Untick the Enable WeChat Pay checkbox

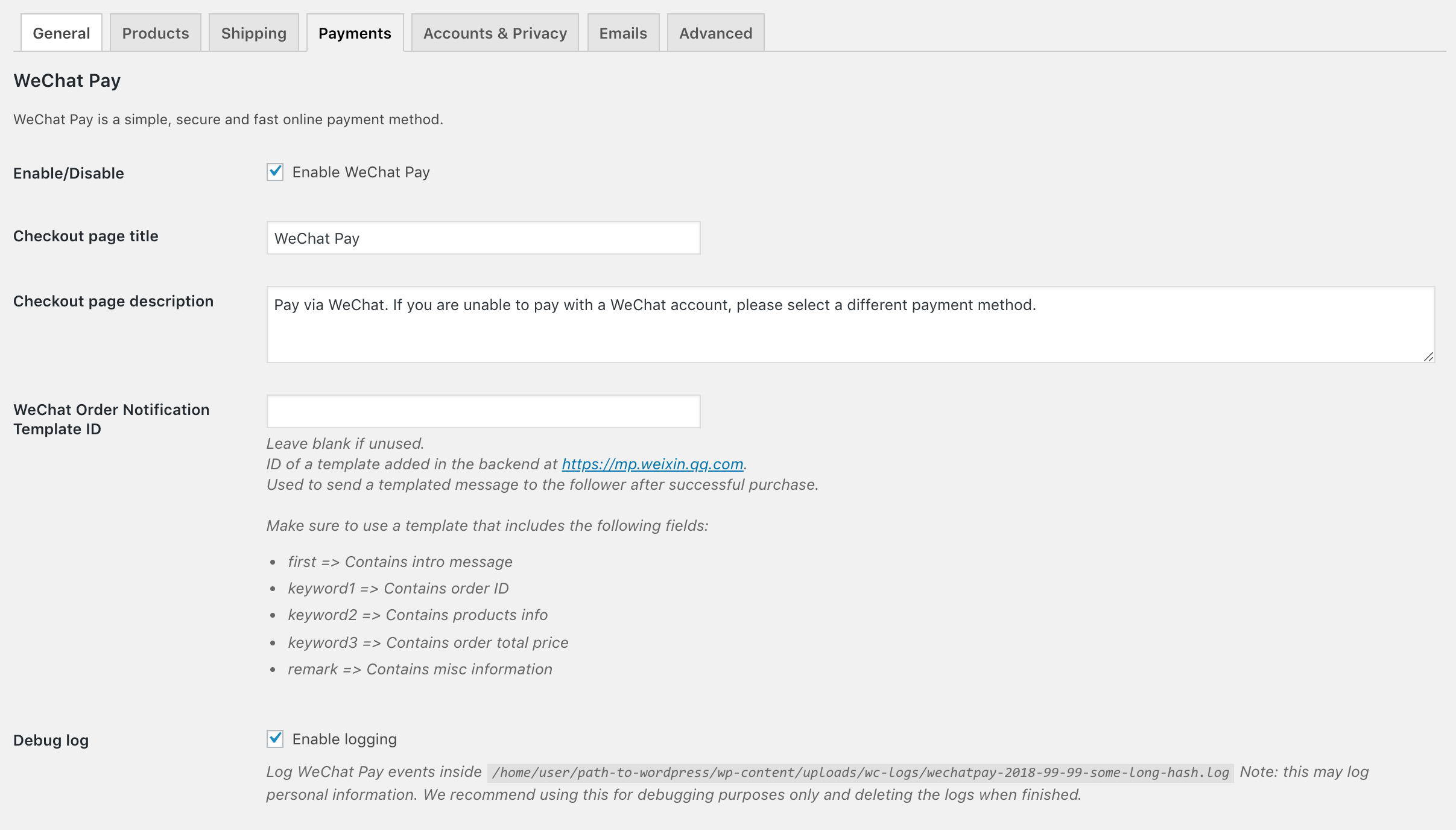(275, 172)
